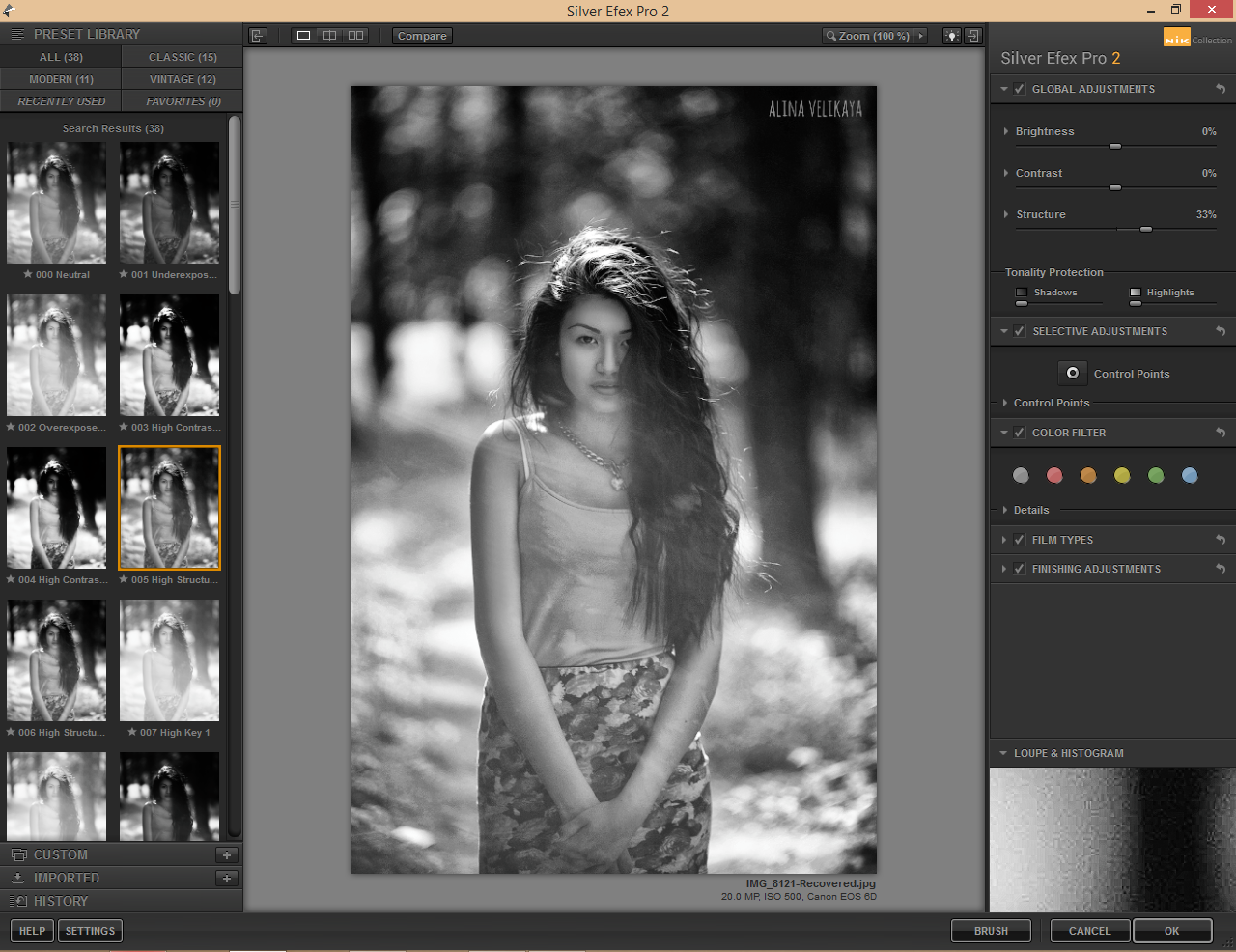The image size is (1236, 952).
Task: Click the Nik Collection logo
Action: point(1197,38)
